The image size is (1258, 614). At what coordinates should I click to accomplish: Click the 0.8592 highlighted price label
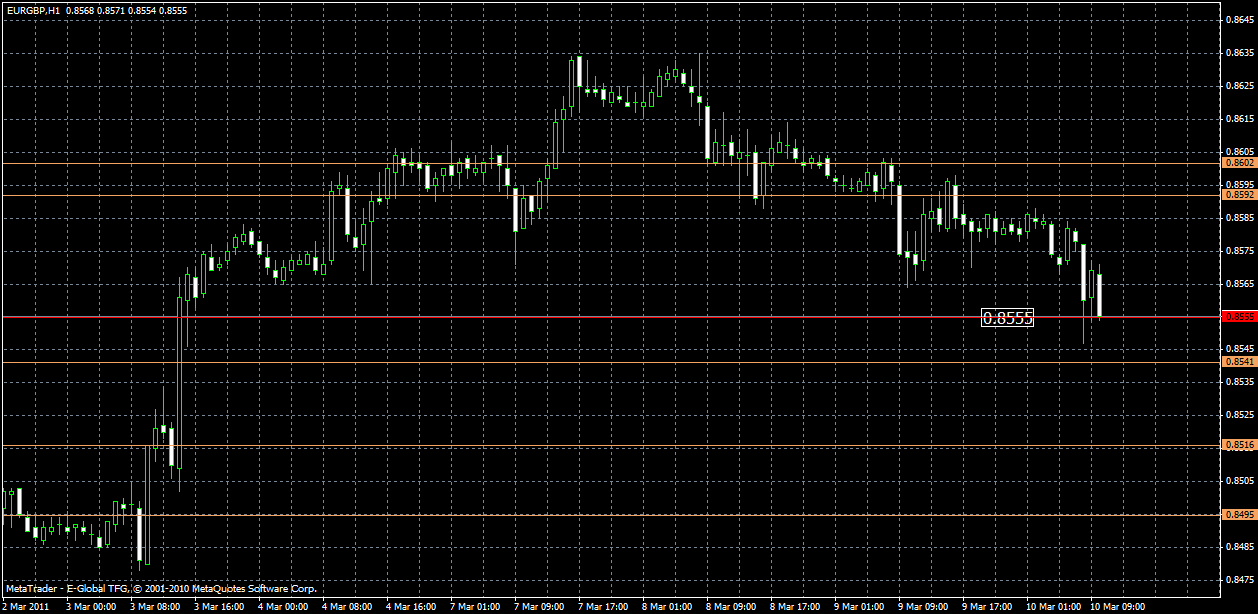coord(1239,196)
